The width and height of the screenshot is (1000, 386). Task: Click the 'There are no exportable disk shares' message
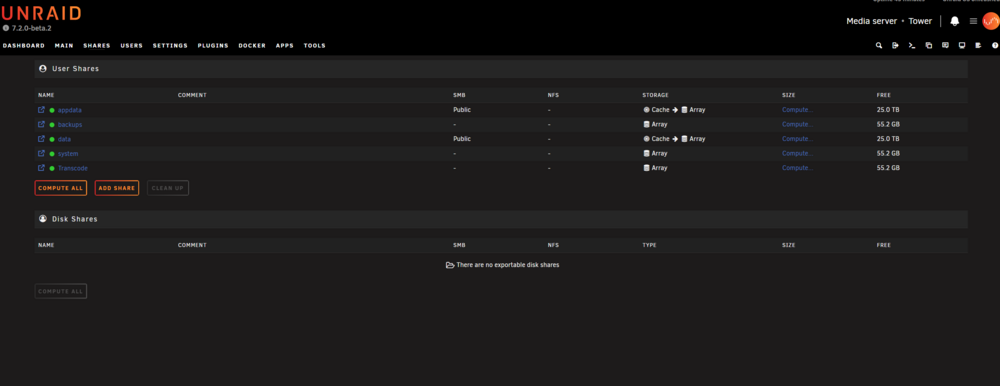coord(503,265)
